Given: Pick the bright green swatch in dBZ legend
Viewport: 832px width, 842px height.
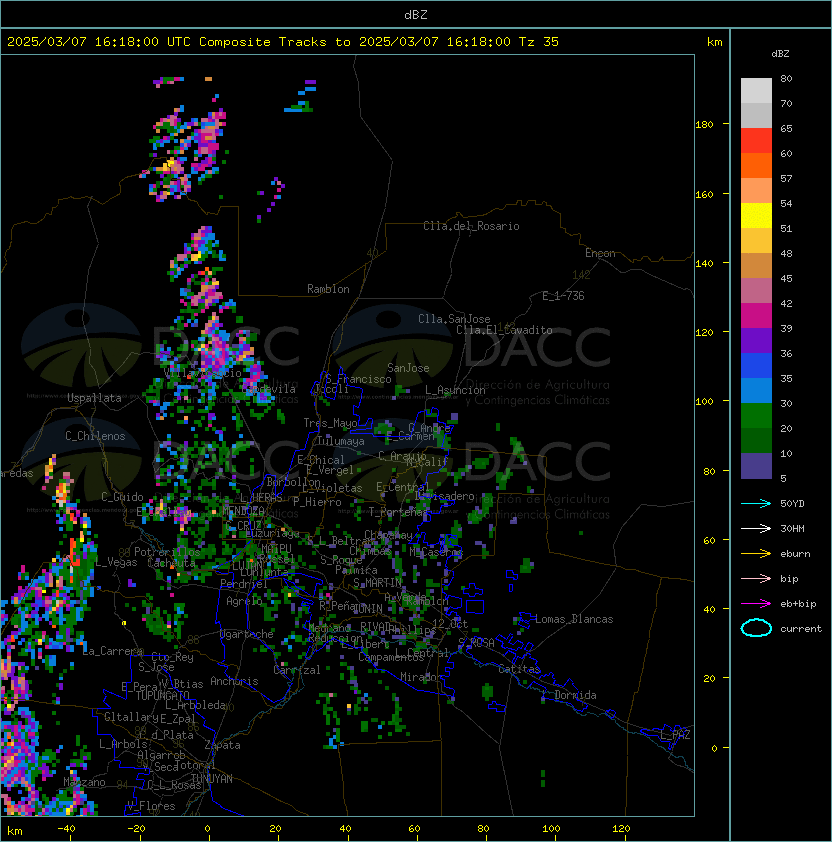Looking at the screenshot, I should [x=756, y=415].
